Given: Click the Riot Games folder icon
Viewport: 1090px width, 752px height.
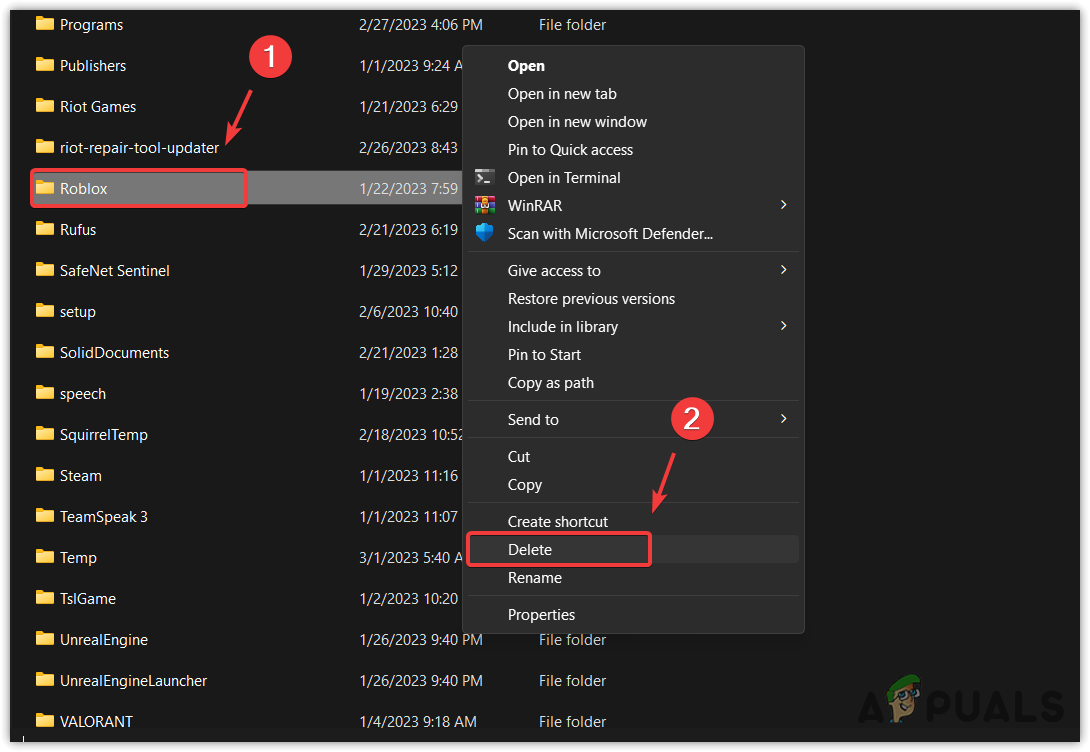Looking at the screenshot, I should click(x=44, y=106).
